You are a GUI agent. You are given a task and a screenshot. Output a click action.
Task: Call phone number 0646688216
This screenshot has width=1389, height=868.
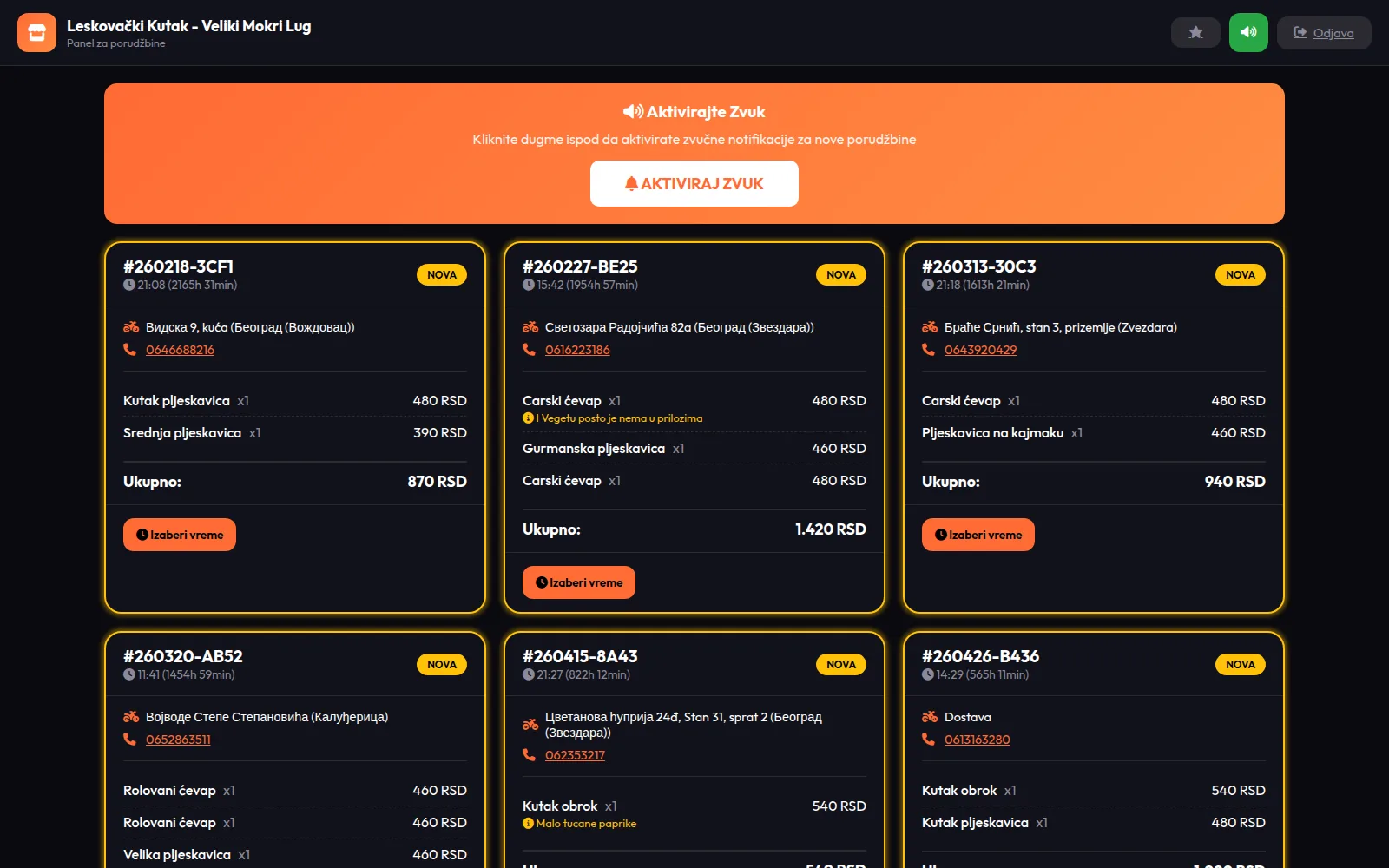tap(180, 350)
